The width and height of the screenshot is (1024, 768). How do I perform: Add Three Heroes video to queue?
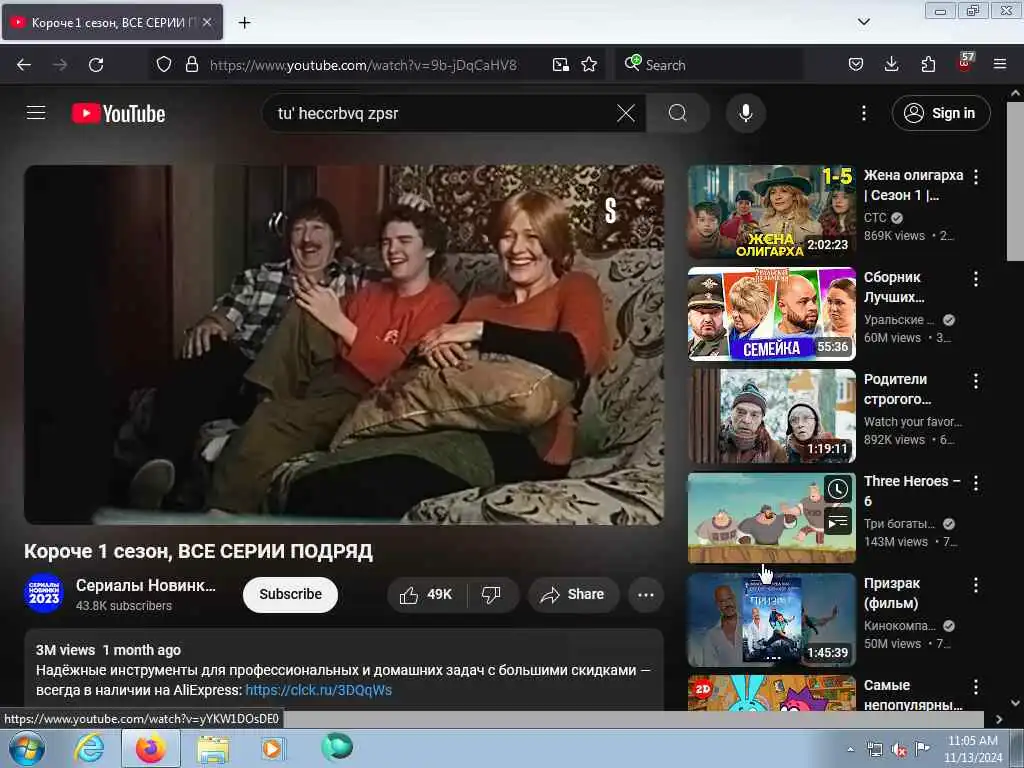pyautogui.click(x=838, y=522)
